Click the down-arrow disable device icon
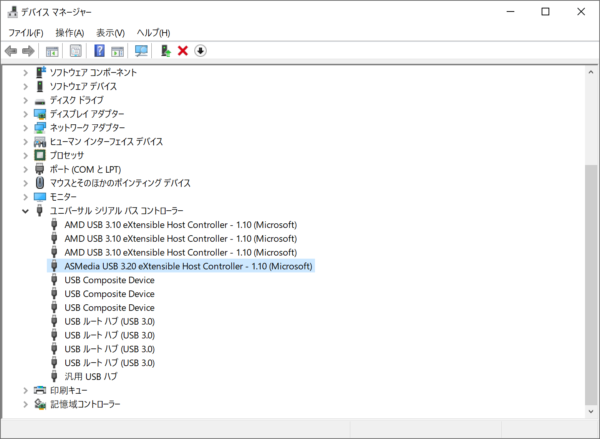Screen dimensions: 600x439 click(x=201, y=51)
